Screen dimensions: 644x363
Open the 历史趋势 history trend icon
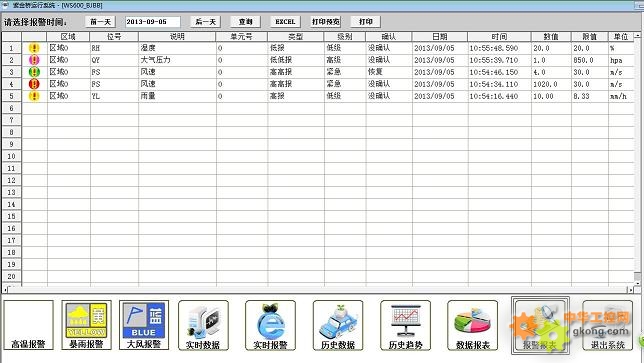click(x=405, y=325)
